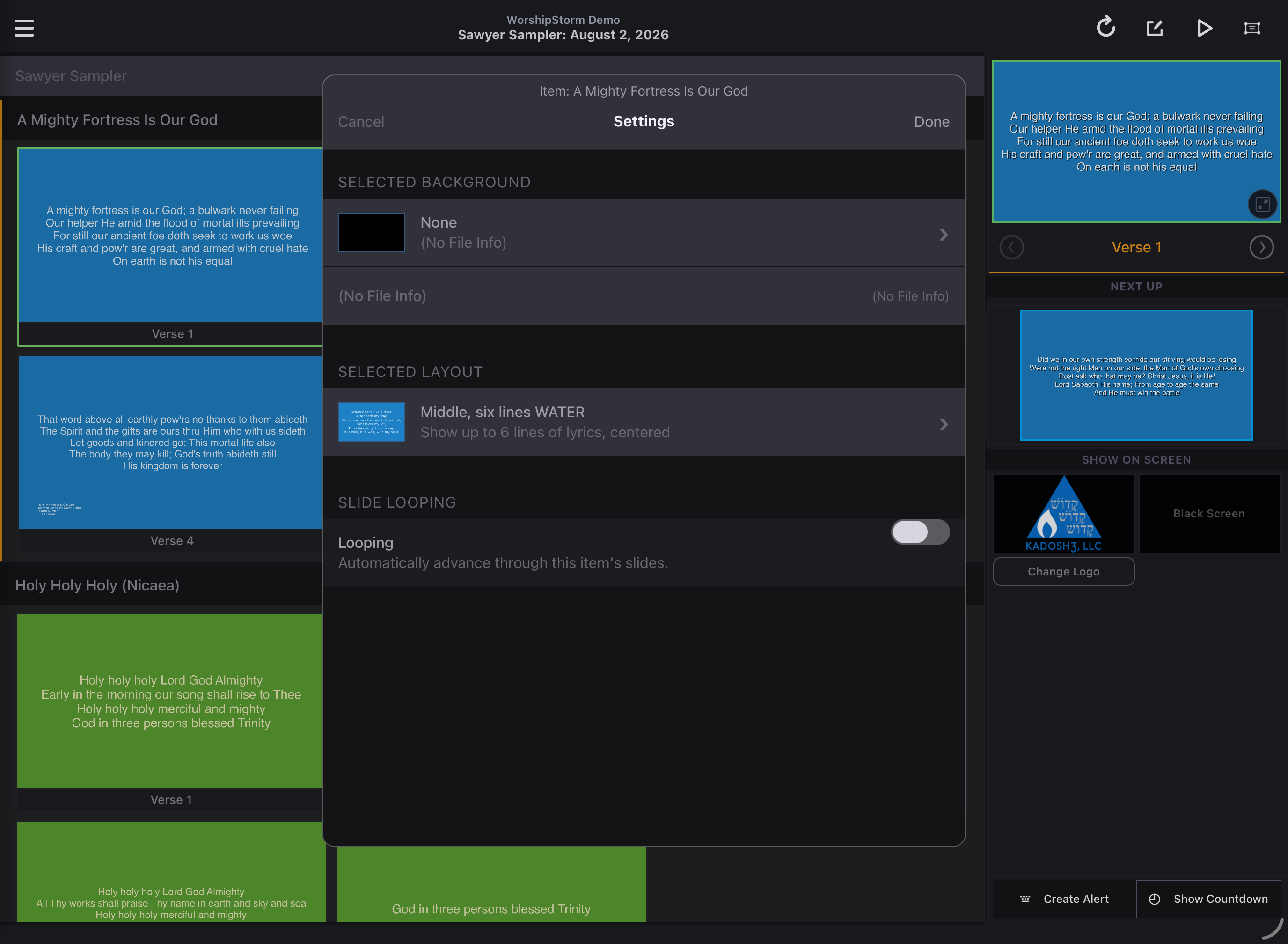
Task: Click the Next Up preview slide
Action: [1136, 375]
